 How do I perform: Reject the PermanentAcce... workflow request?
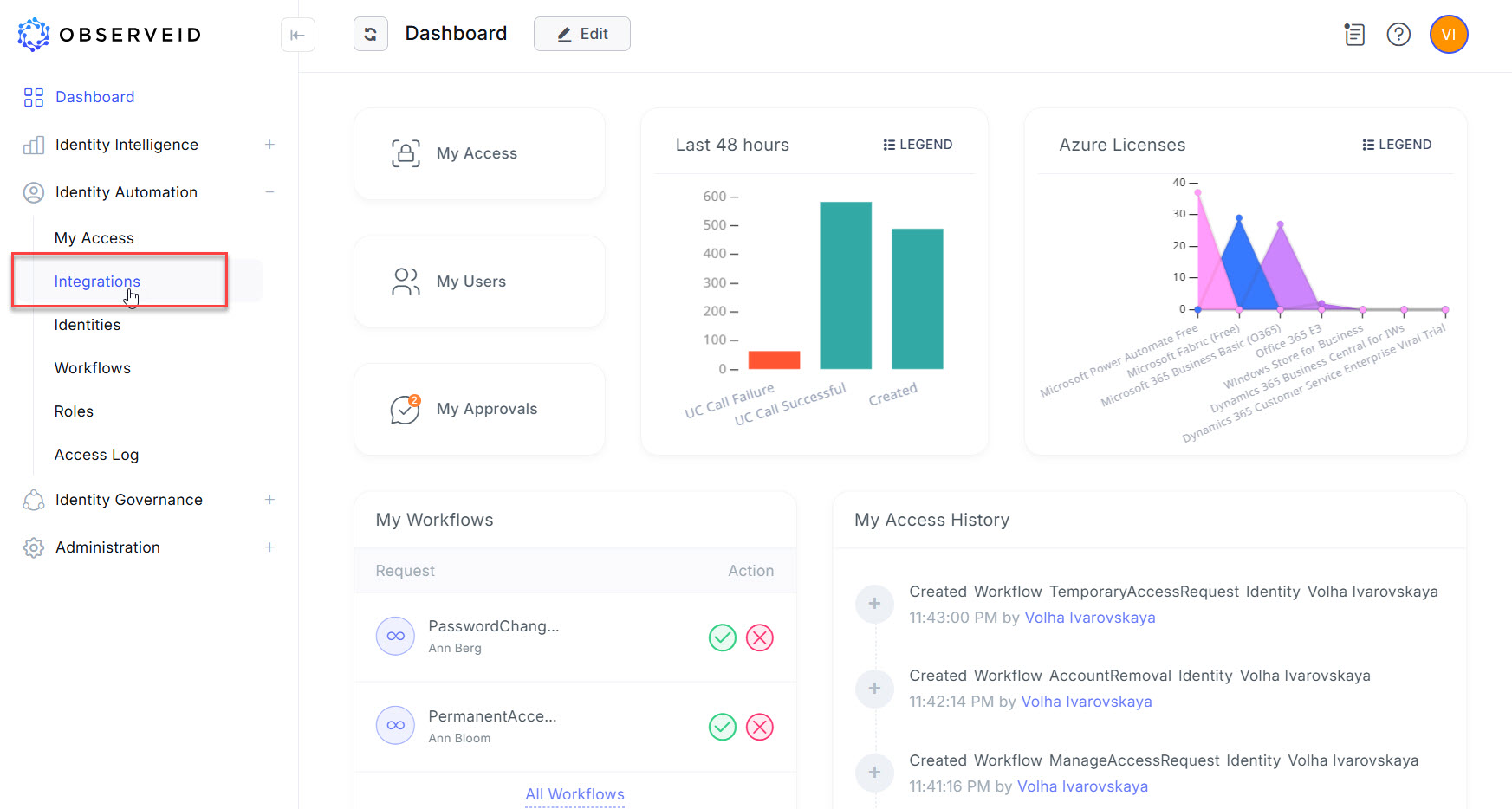click(759, 727)
